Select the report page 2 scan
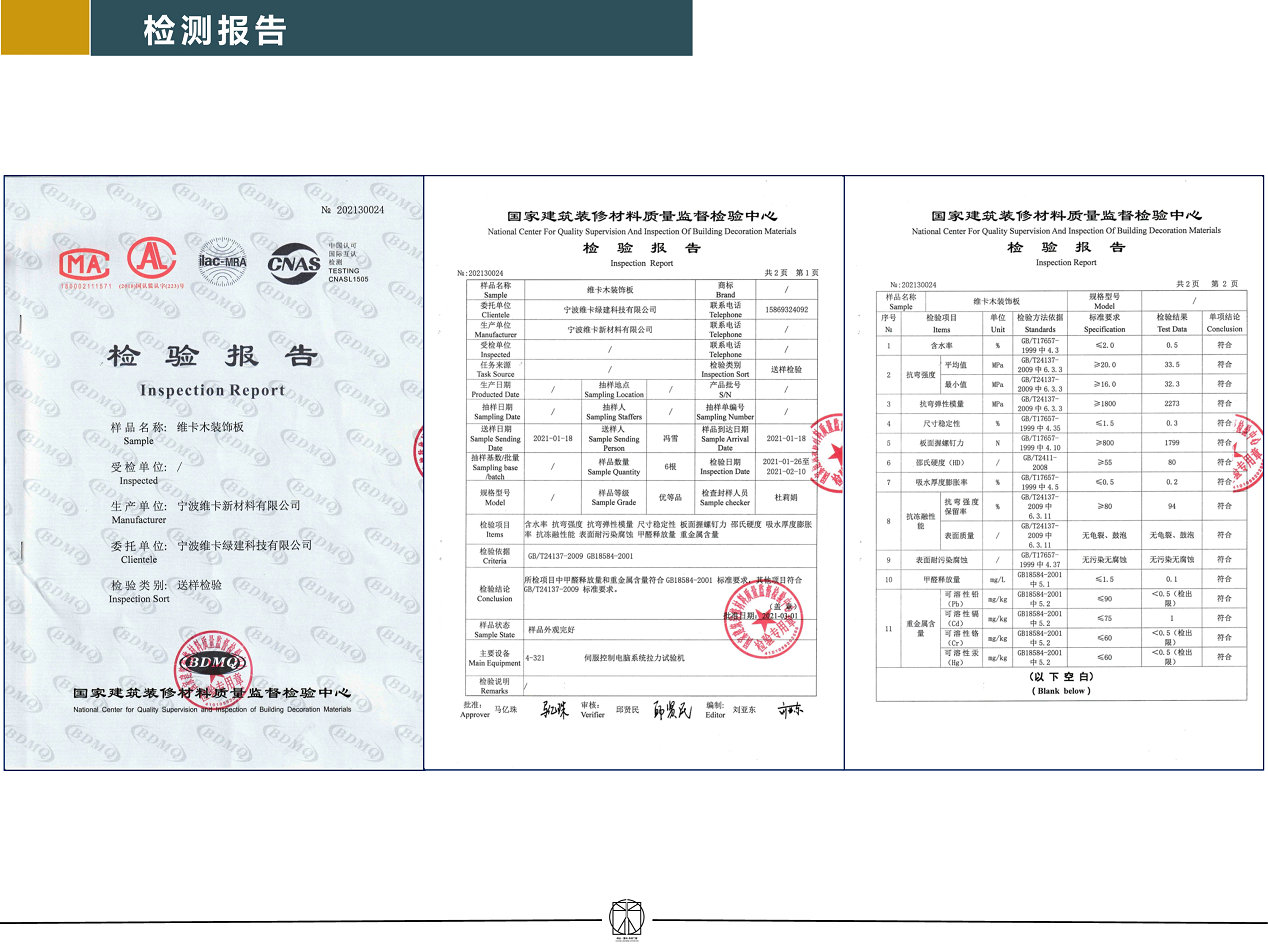The width and height of the screenshot is (1268, 951). point(1054,473)
